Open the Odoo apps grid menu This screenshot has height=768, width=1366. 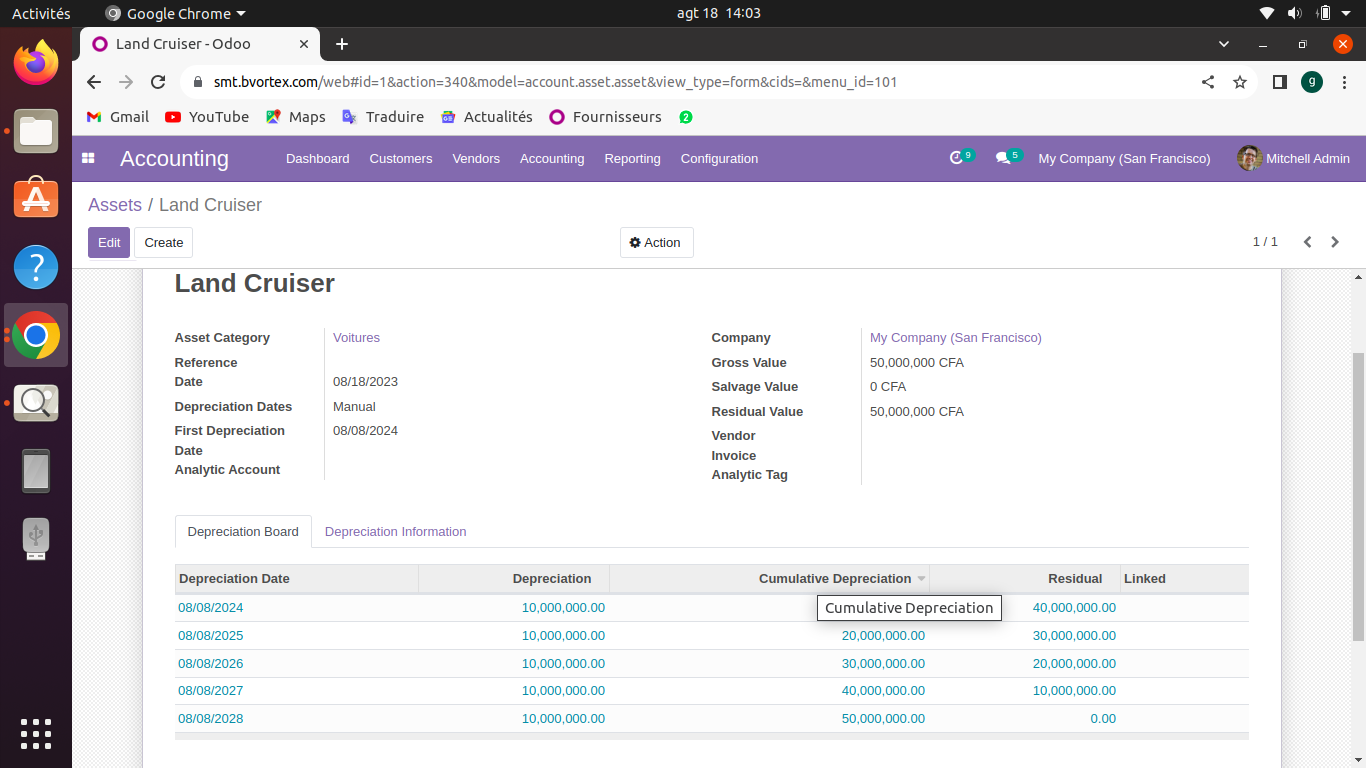pos(88,158)
